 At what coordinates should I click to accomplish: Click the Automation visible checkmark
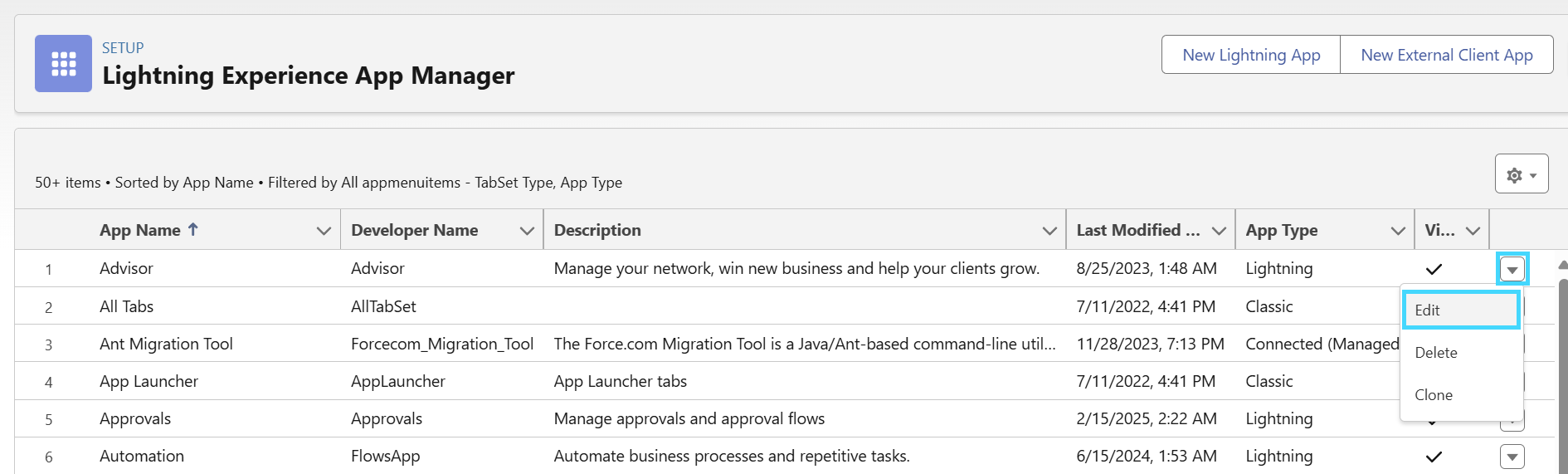tap(1434, 457)
